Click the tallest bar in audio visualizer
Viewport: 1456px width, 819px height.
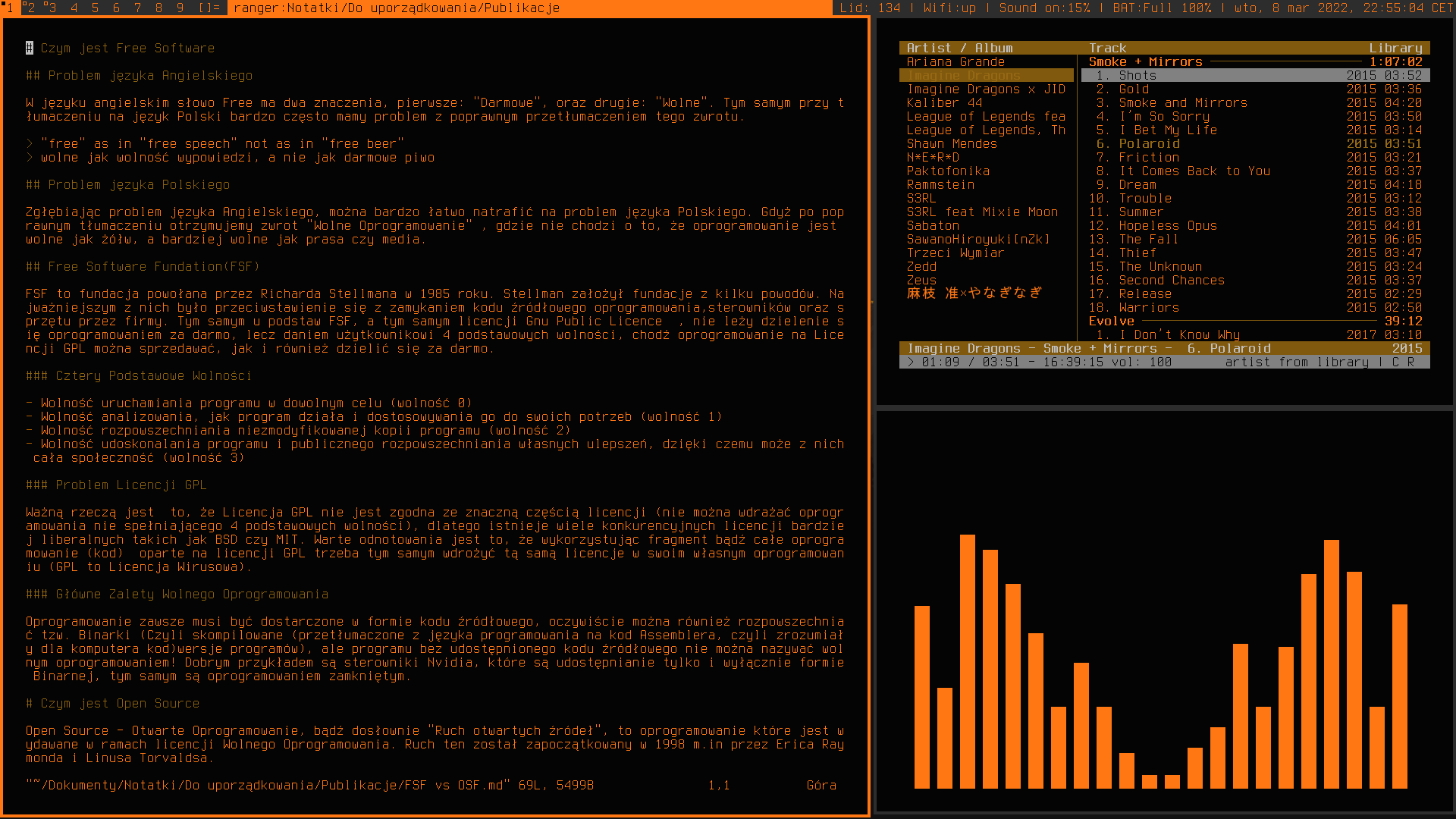(x=967, y=660)
